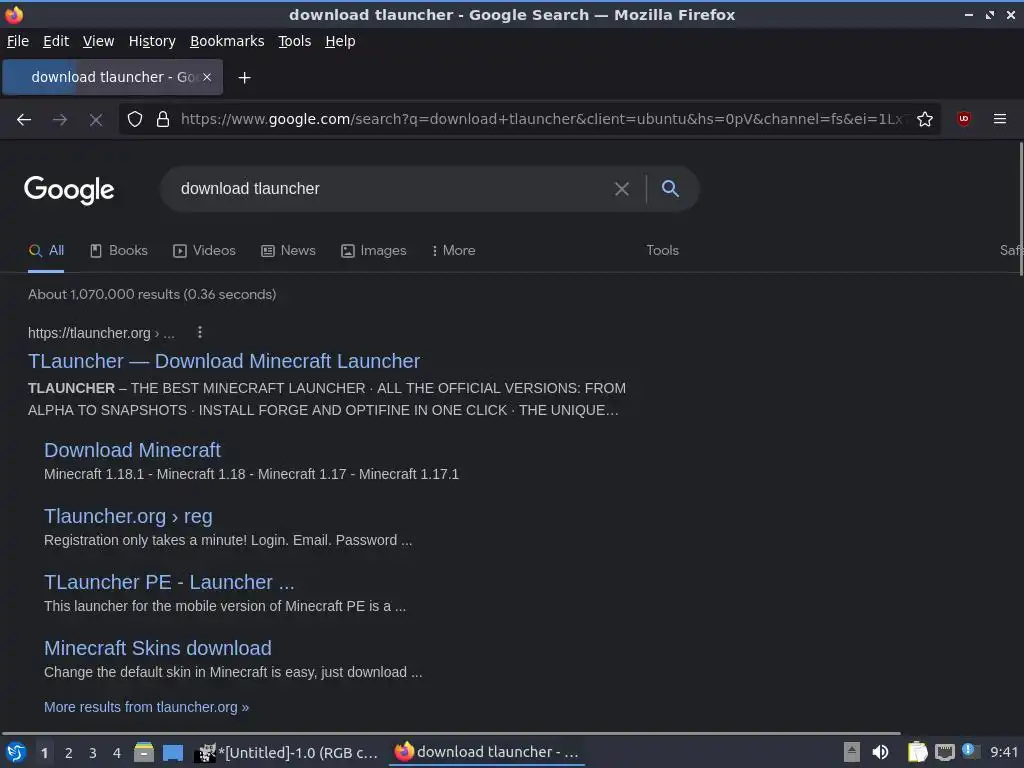
Task: Switch to Images search results
Action: click(x=374, y=251)
